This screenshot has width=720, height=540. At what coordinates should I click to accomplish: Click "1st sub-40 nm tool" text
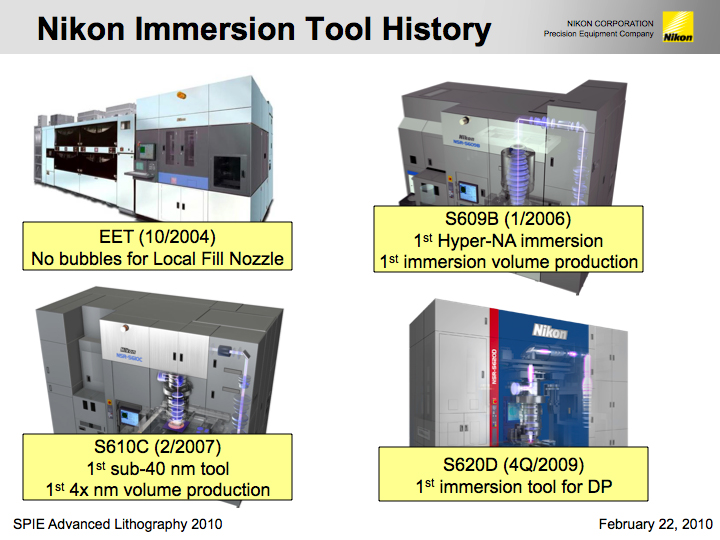(x=158, y=469)
